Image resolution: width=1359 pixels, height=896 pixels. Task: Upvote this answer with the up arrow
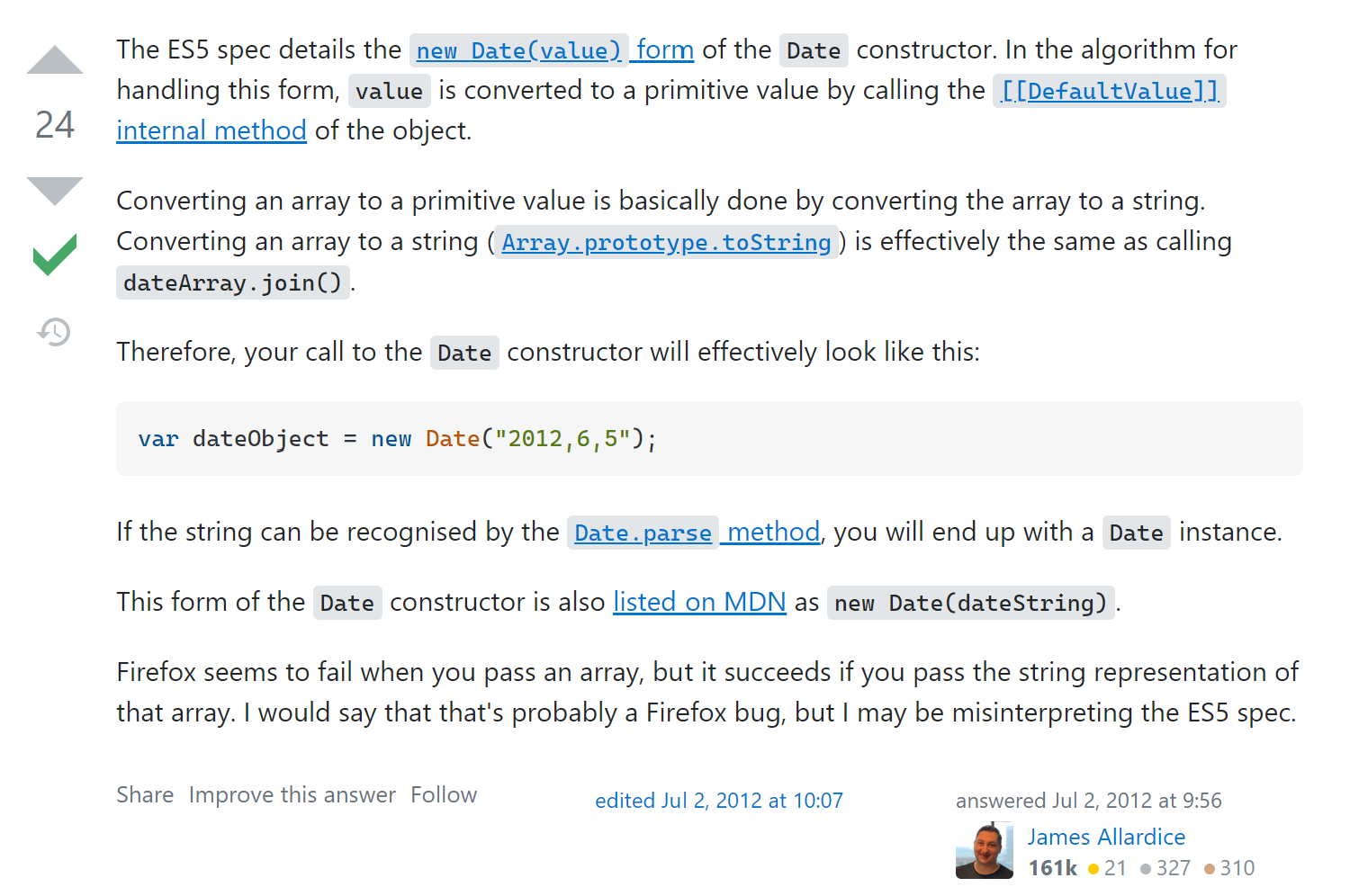tap(55, 59)
